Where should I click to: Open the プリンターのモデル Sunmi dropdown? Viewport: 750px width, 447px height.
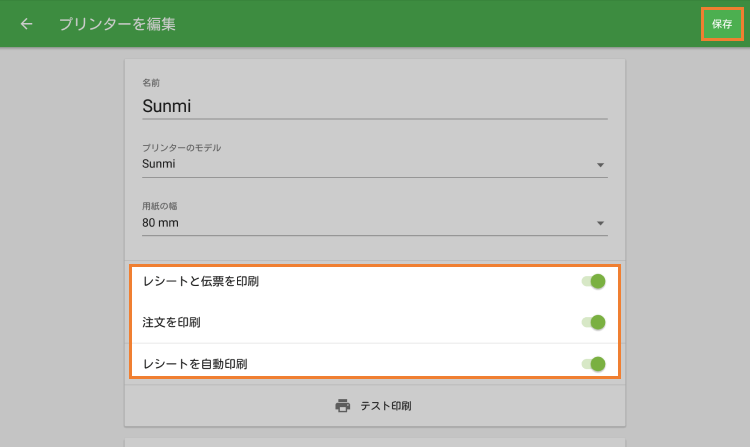click(x=370, y=164)
